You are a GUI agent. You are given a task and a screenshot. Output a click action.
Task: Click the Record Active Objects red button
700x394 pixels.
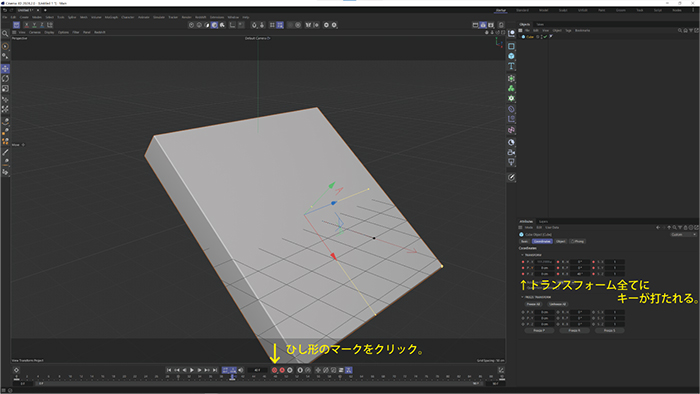pos(275,370)
